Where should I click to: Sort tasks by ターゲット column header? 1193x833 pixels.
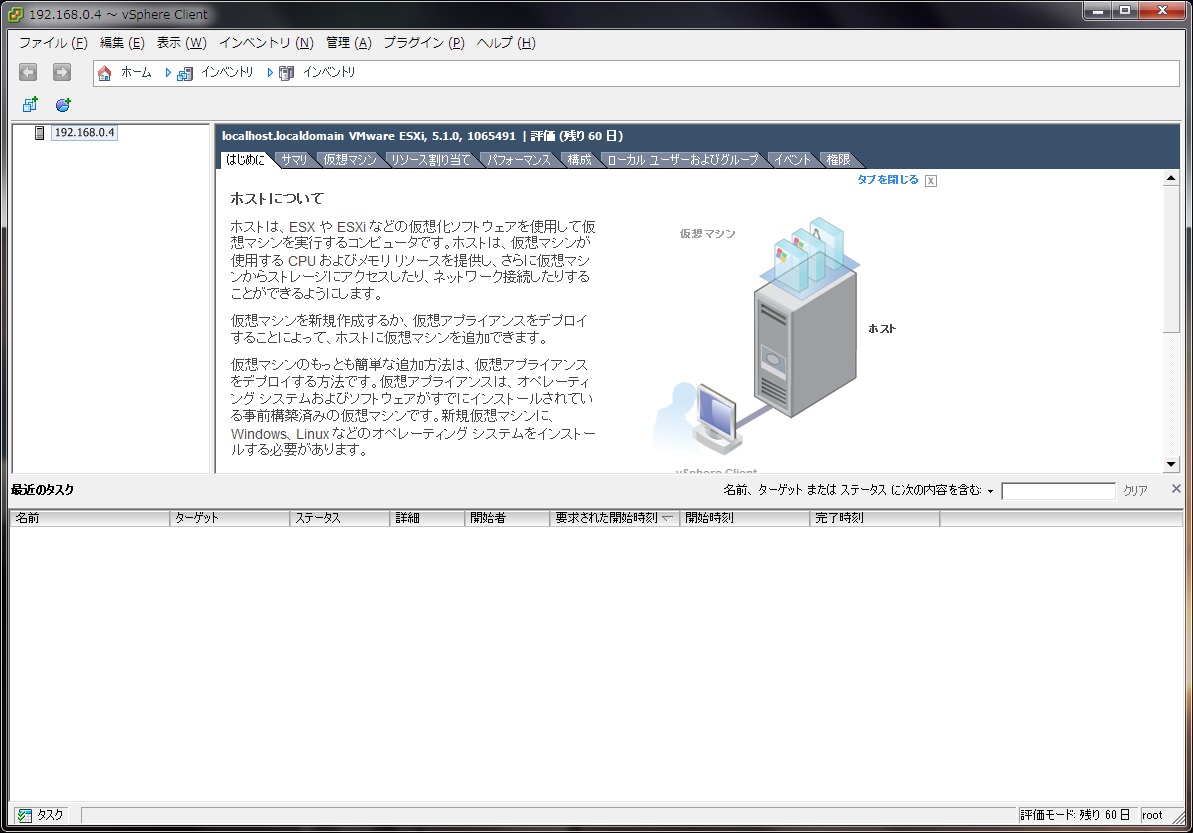tap(229, 518)
